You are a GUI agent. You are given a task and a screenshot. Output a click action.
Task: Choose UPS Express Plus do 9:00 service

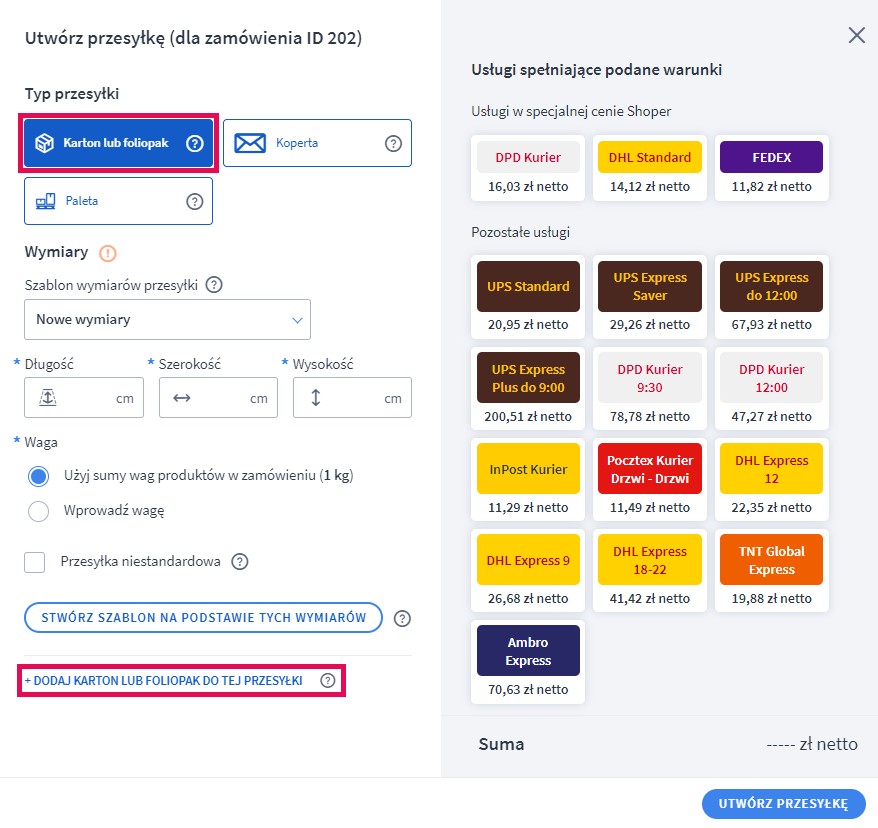[528, 388]
